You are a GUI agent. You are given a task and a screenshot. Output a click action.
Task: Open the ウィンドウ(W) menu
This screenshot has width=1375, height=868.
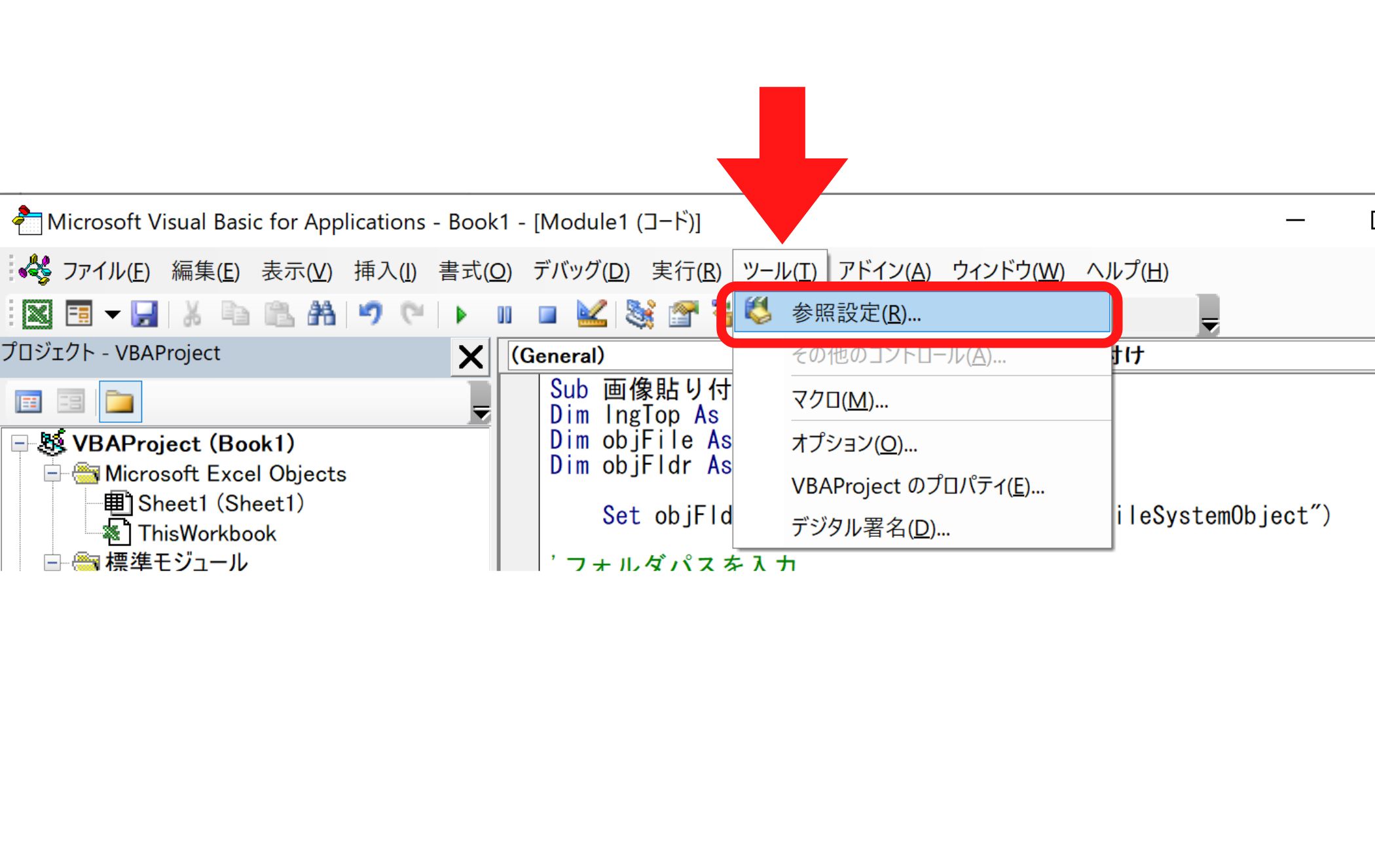(x=1008, y=271)
